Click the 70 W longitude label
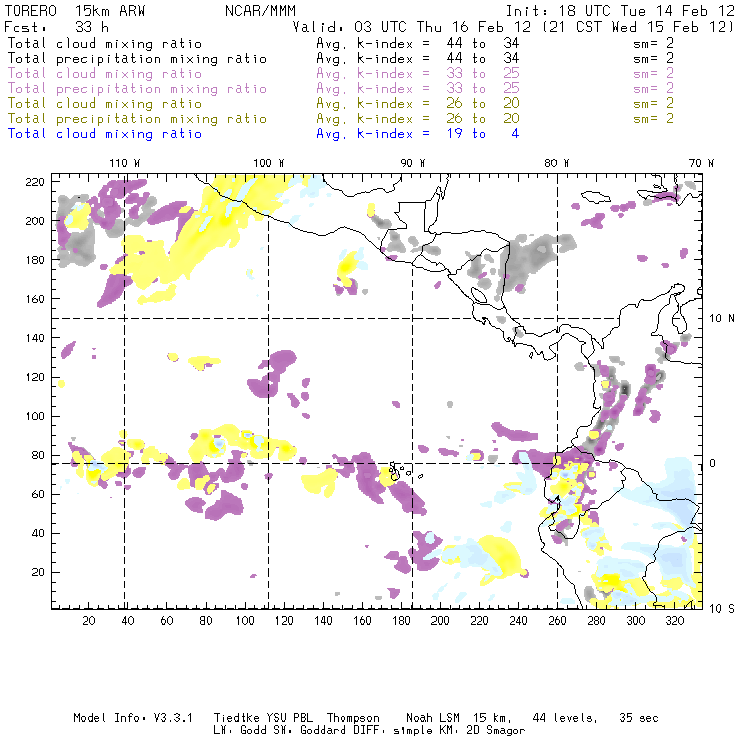This screenshot has width=740, height=740. coord(702,163)
